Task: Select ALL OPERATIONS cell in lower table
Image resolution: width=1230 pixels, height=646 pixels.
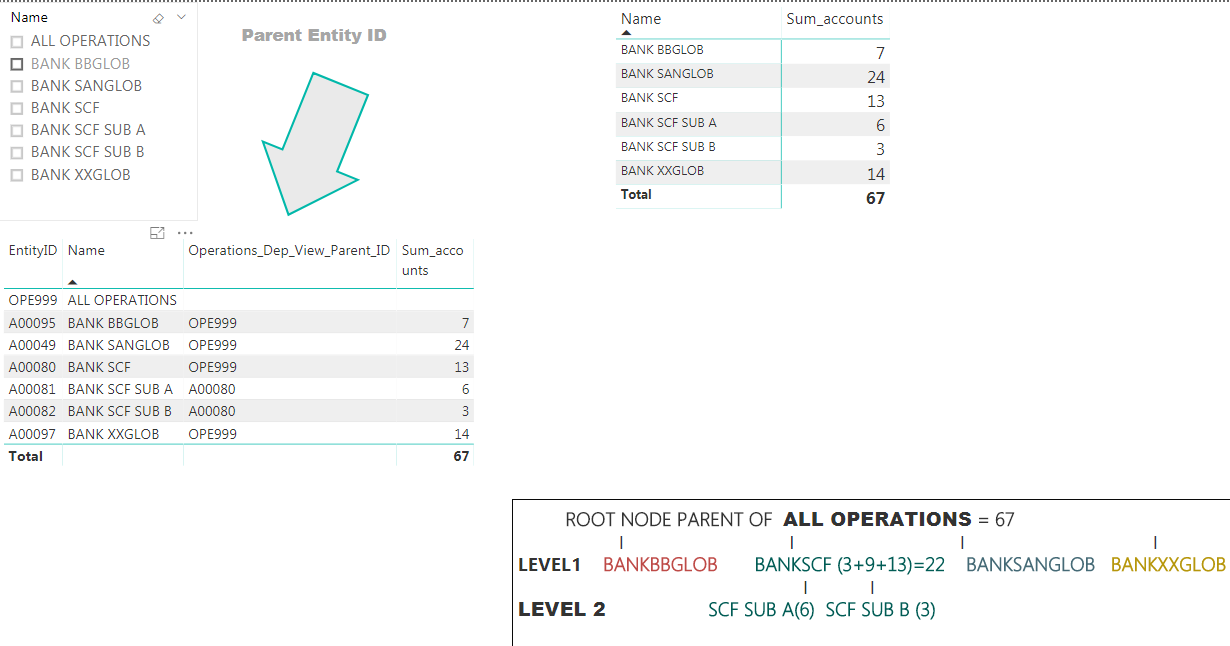Action: (122, 300)
